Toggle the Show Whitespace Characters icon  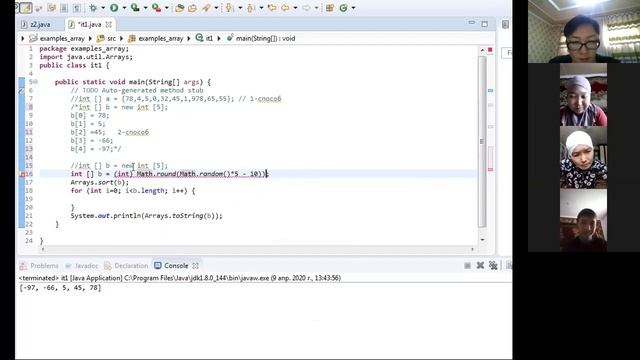point(76,8)
